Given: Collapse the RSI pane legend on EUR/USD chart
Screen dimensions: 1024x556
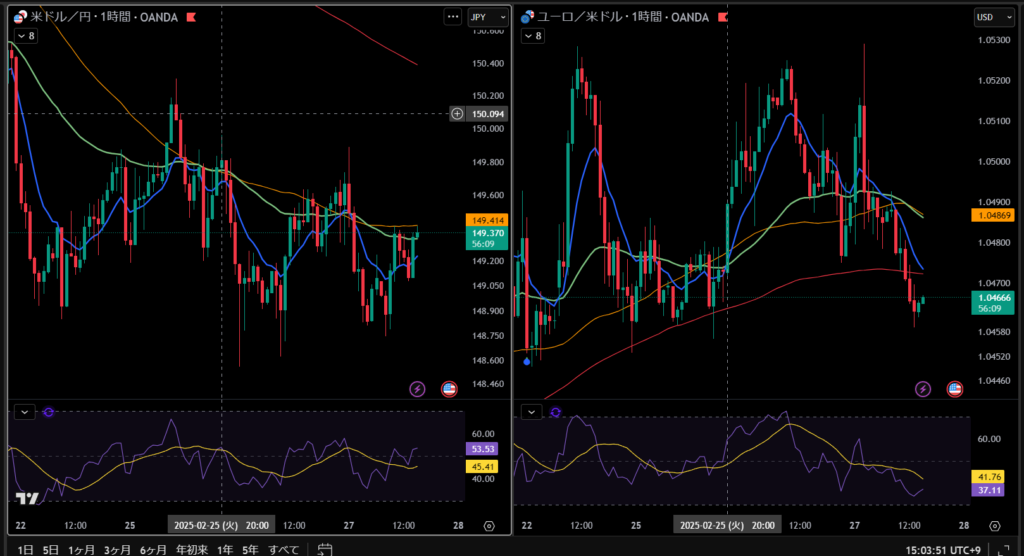Looking at the screenshot, I should (x=531, y=411).
